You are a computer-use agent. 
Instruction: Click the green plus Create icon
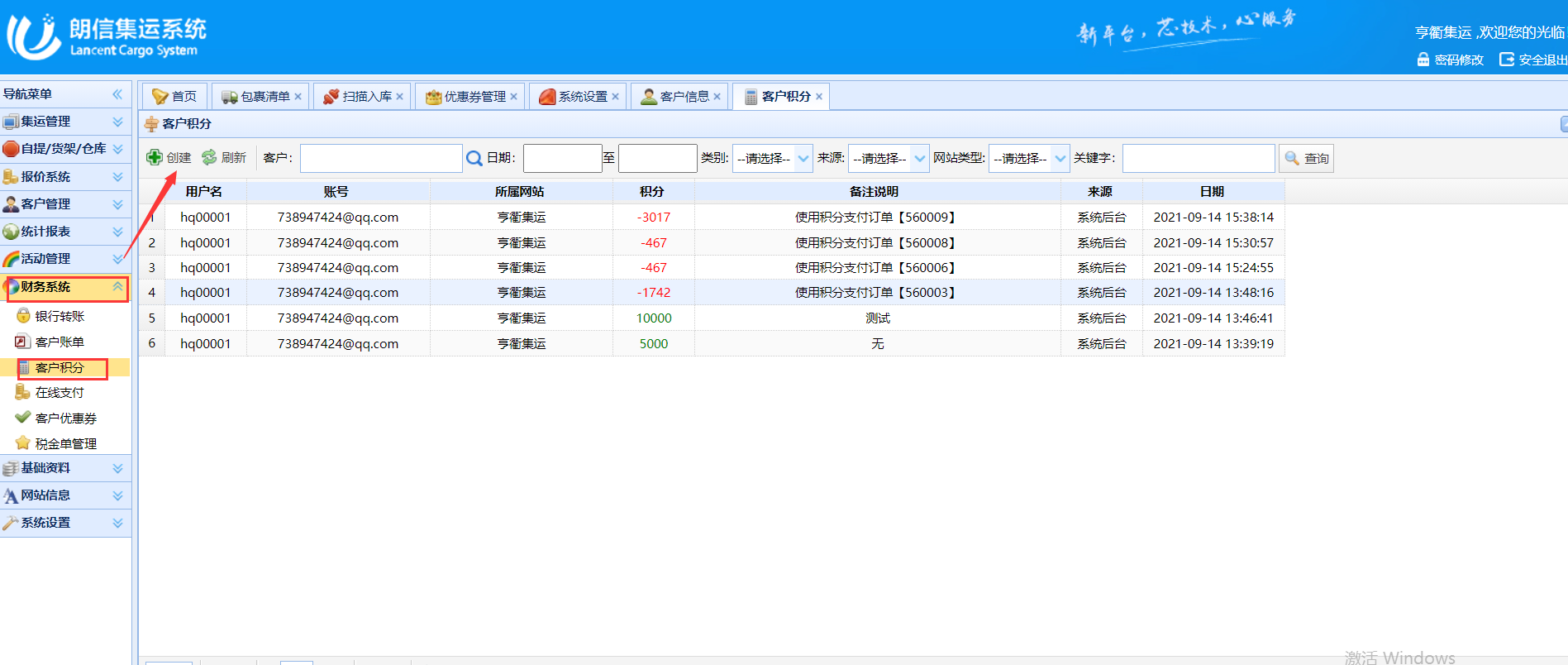click(x=155, y=157)
